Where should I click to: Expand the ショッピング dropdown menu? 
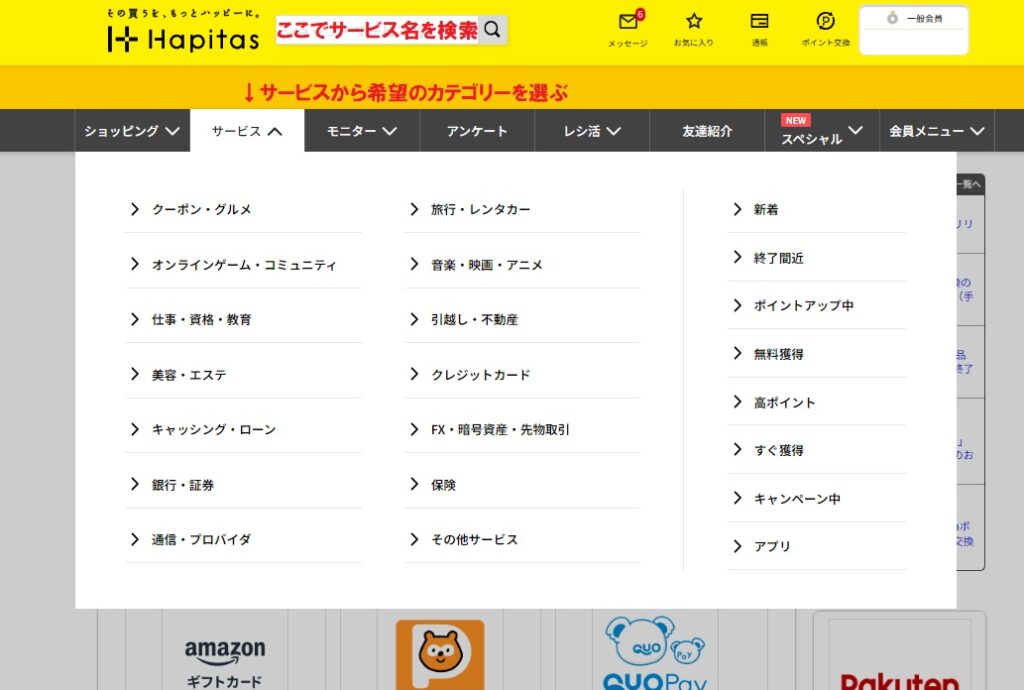[x=132, y=131]
